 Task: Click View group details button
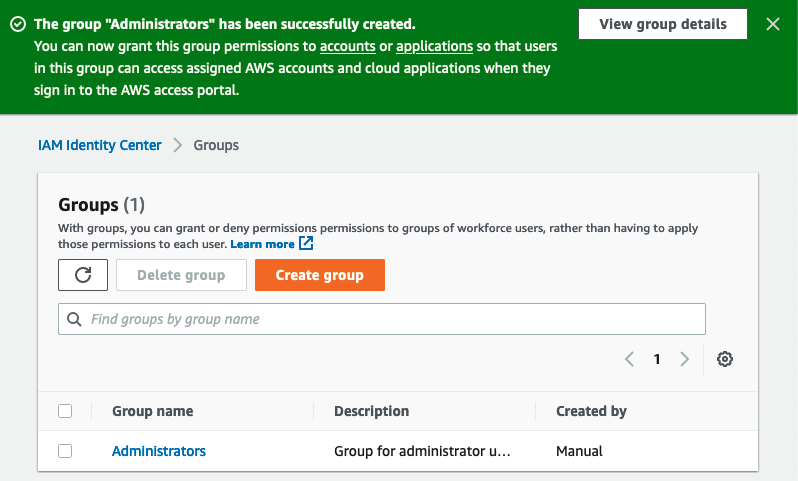663,24
